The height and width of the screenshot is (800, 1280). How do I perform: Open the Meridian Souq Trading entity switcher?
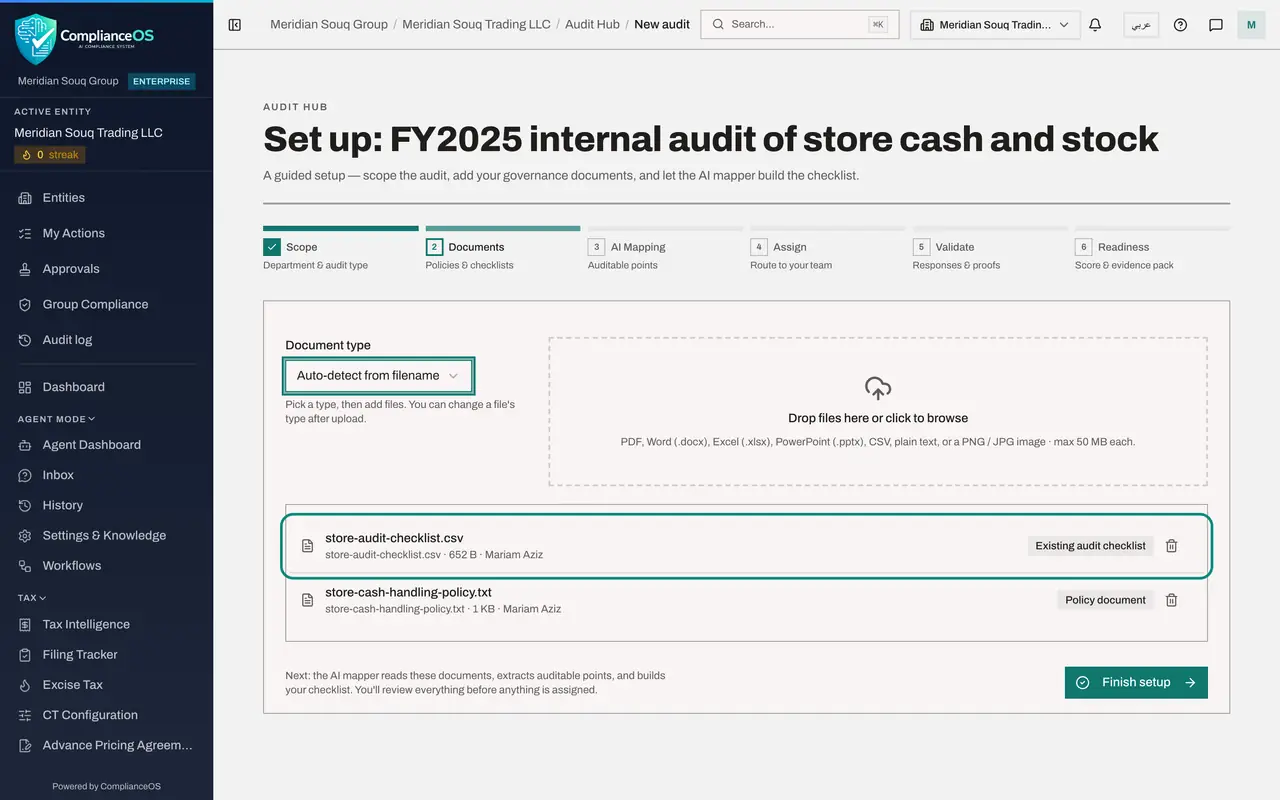coord(995,24)
